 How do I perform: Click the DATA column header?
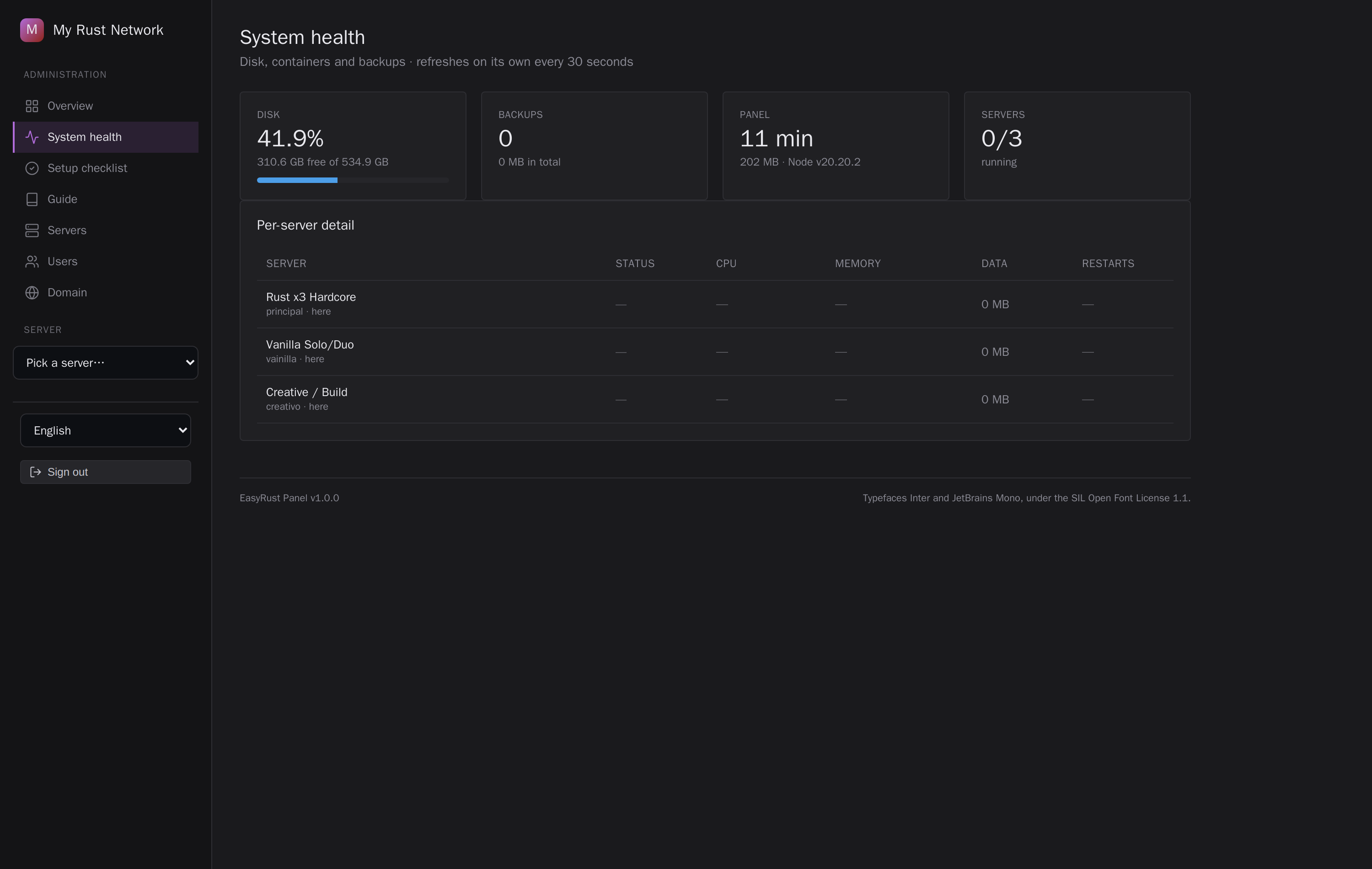click(x=994, y=263)
